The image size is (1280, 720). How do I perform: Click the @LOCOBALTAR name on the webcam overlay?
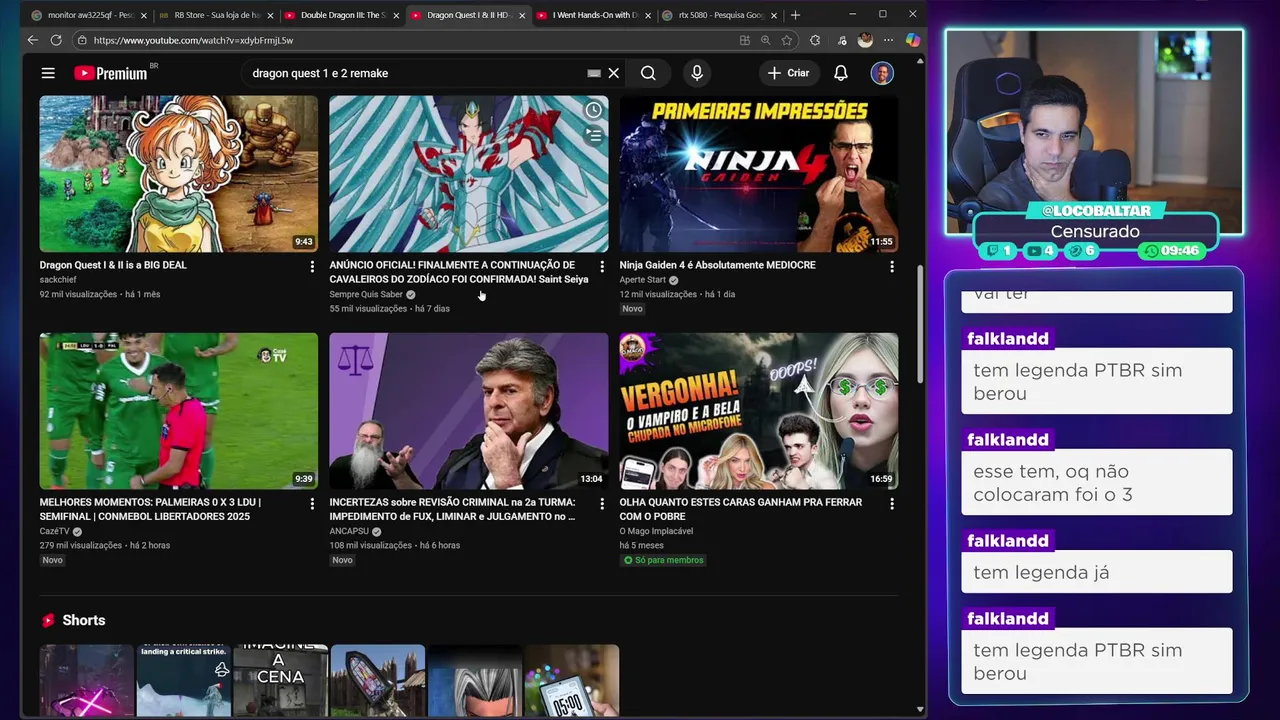[1096, 211]
